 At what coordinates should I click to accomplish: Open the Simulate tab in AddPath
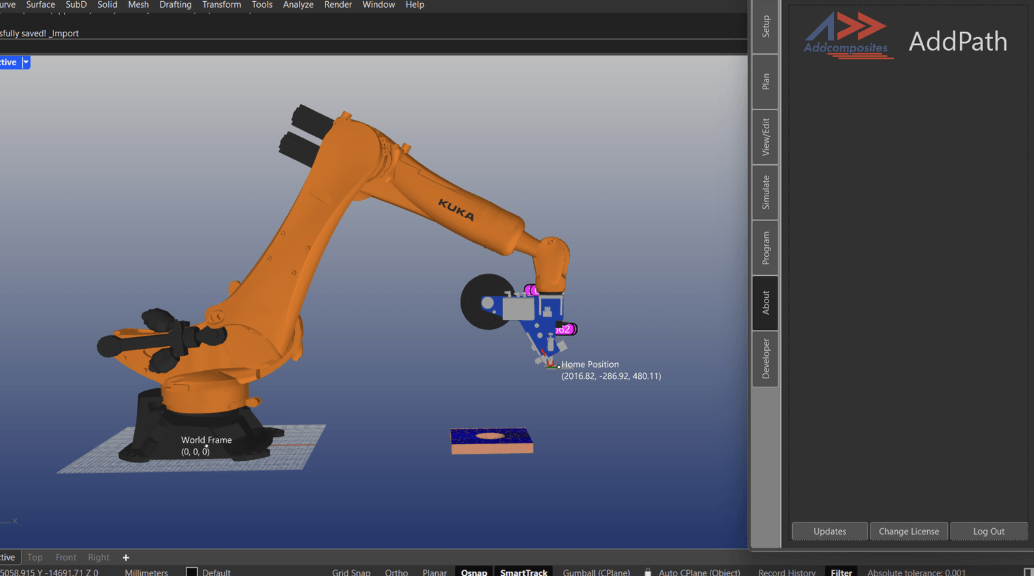765,193
